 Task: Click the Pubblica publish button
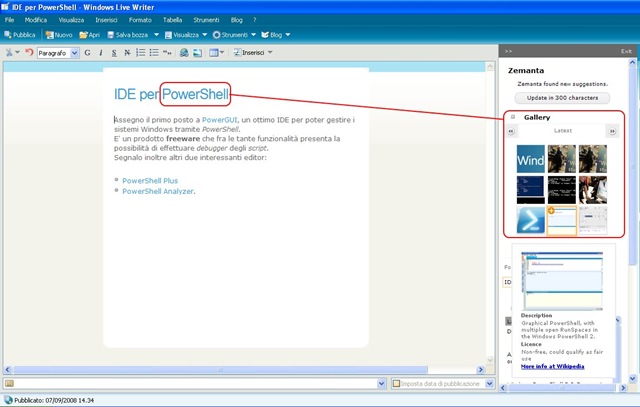(x=20, y=35)
